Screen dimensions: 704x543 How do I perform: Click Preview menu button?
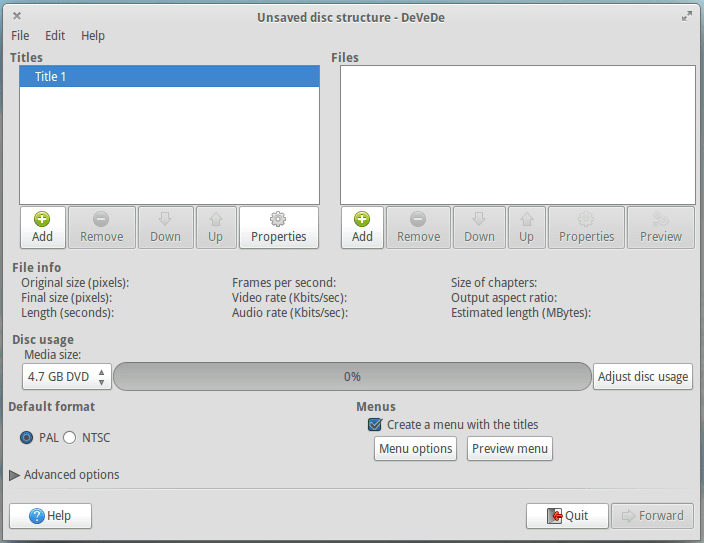point(510,449)
